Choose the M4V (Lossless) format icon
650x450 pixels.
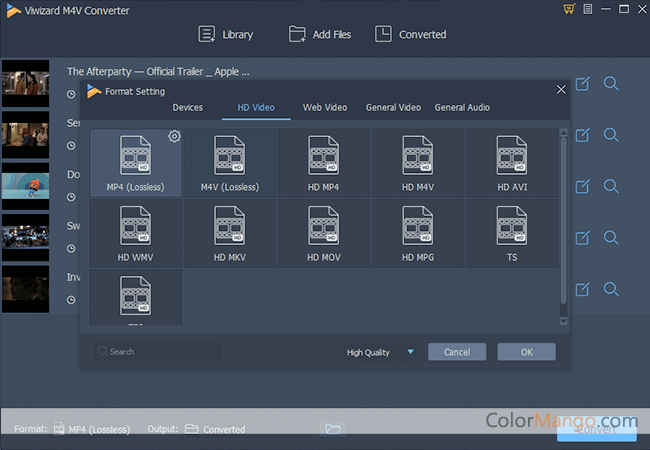click(229, 156)
